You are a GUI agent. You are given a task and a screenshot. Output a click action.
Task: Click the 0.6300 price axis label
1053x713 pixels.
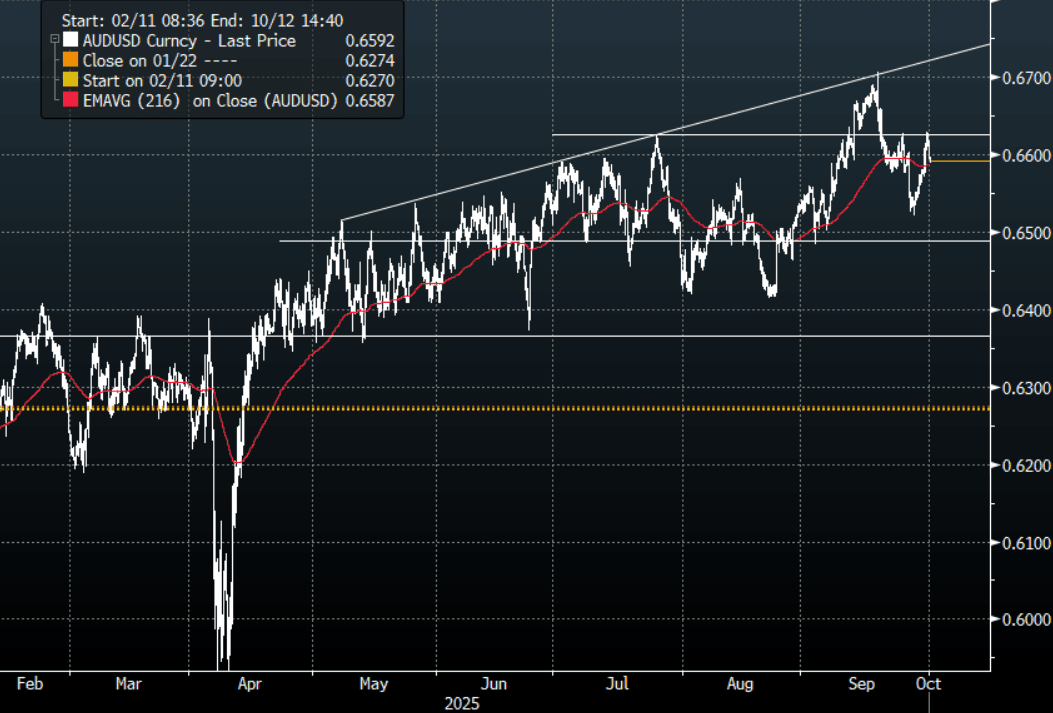1026,388
